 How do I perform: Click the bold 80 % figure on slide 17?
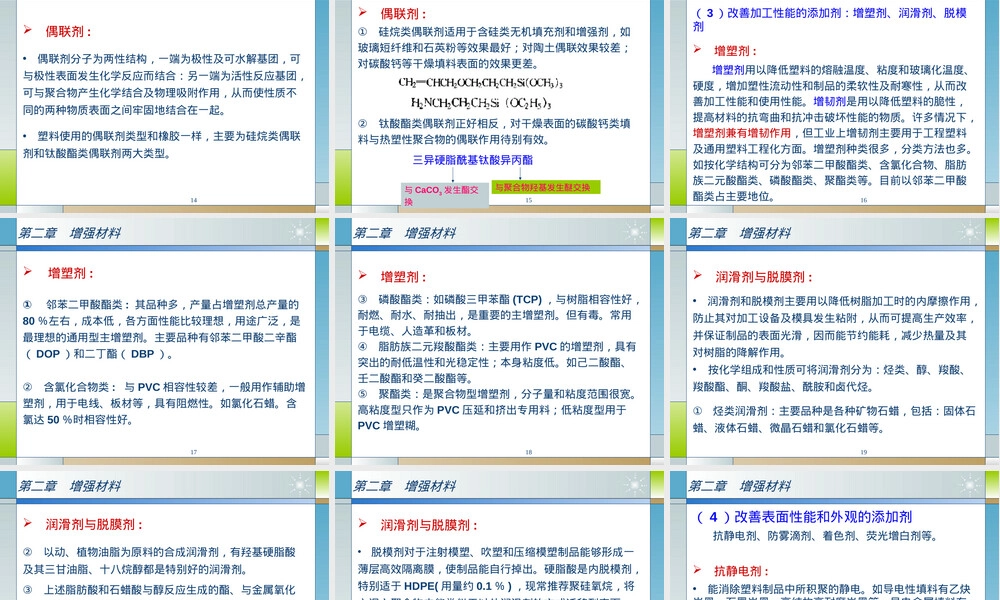[x=36, y=321]
